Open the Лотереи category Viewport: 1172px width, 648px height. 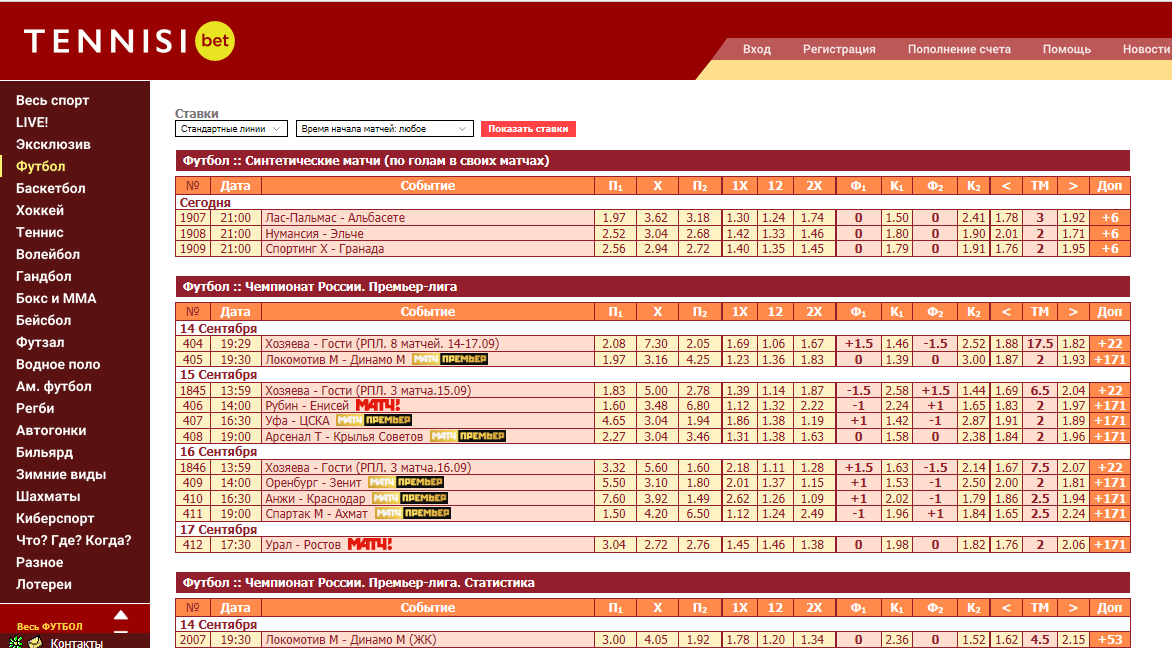tap(43, 584)
